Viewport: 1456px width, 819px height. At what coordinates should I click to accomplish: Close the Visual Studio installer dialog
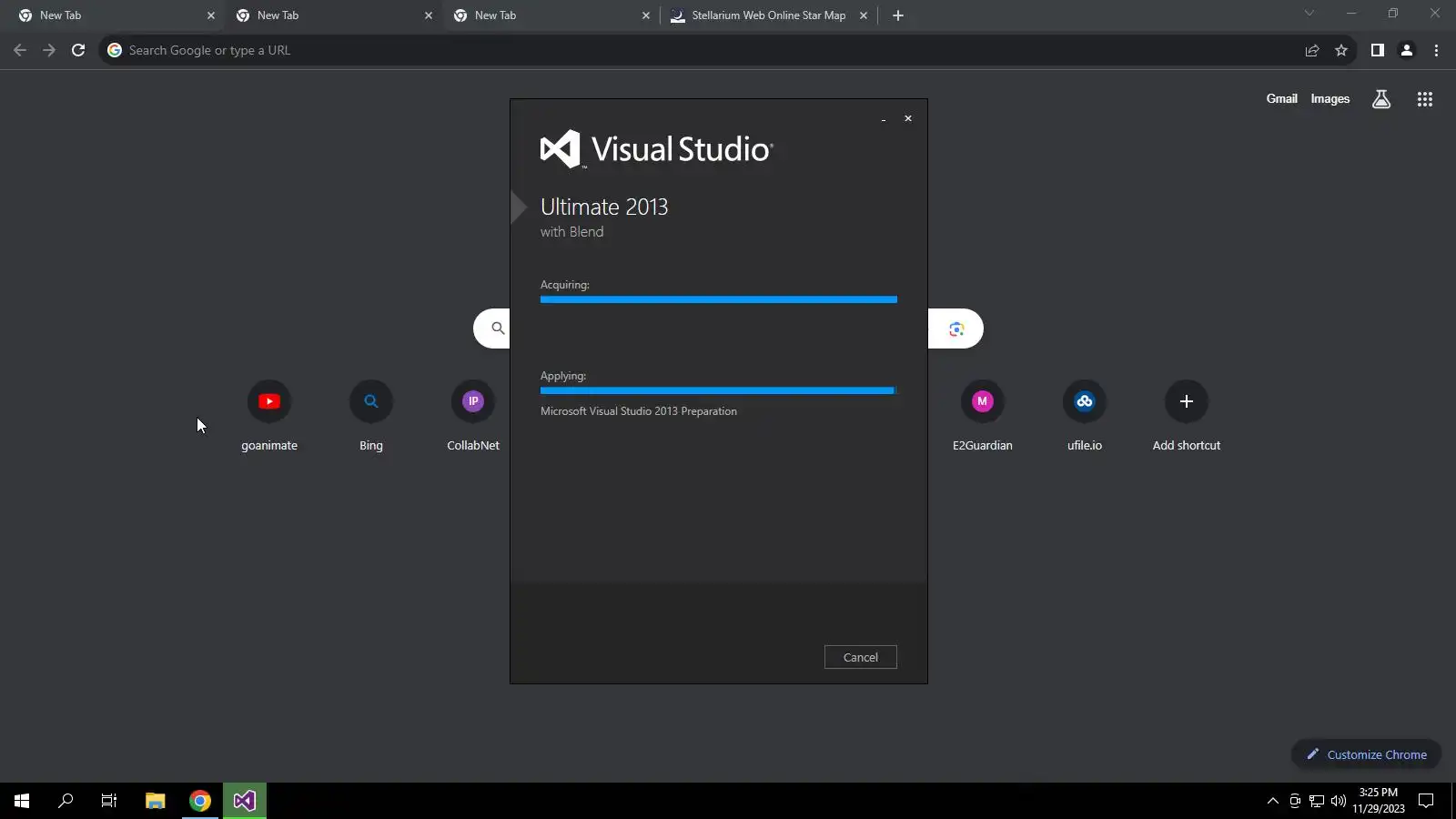point(908,118)
